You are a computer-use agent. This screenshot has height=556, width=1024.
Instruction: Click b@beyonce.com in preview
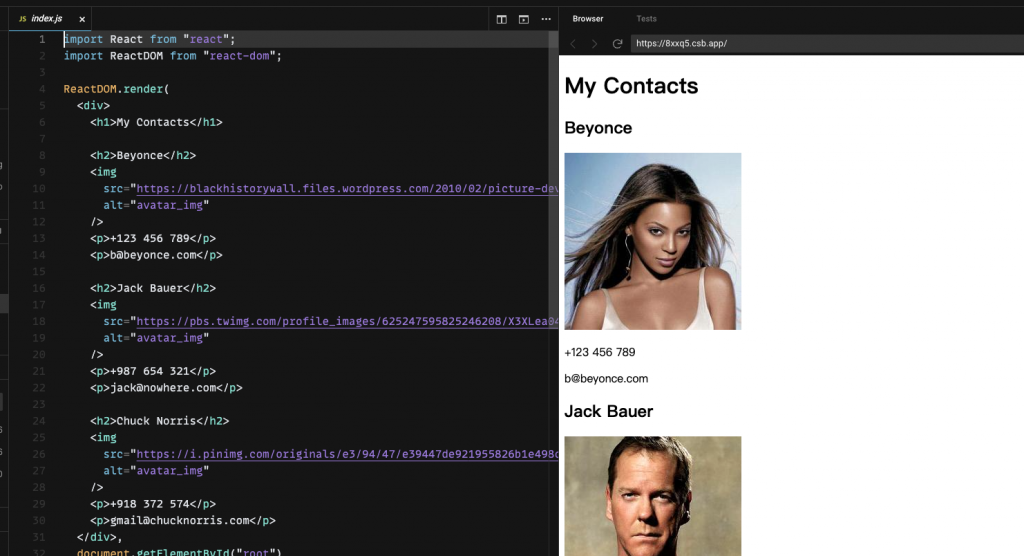tap(606, 378)
